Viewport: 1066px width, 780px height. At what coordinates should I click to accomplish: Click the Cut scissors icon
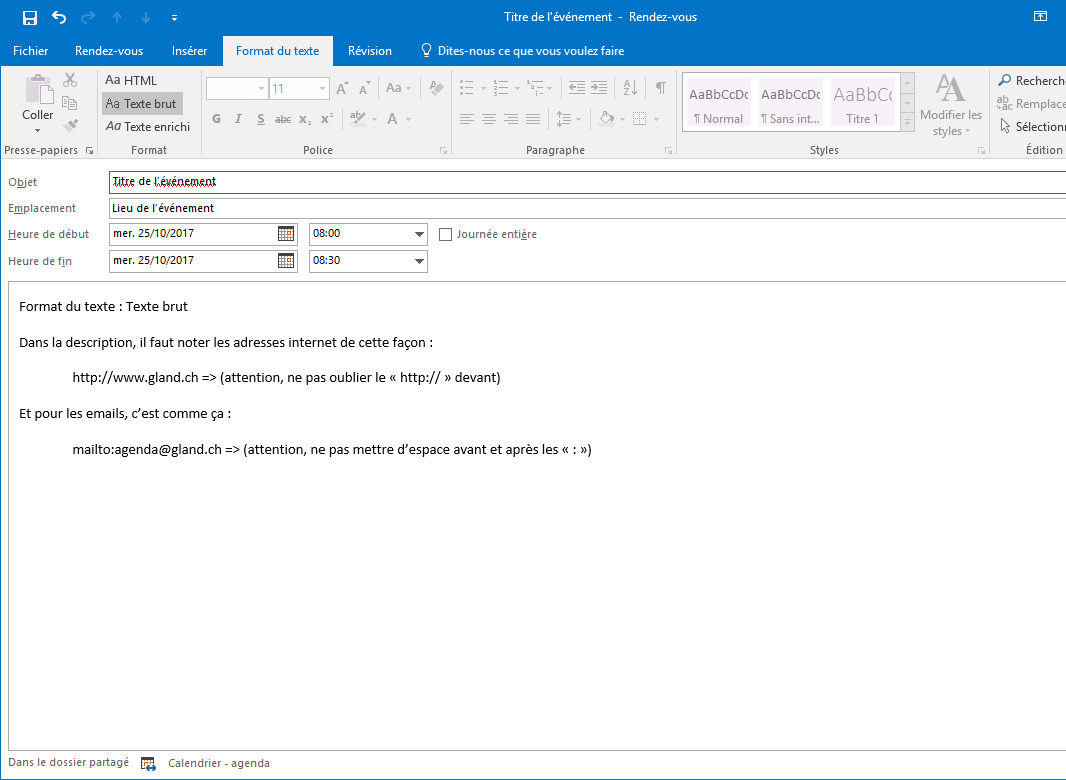click(x=70, y=80)
